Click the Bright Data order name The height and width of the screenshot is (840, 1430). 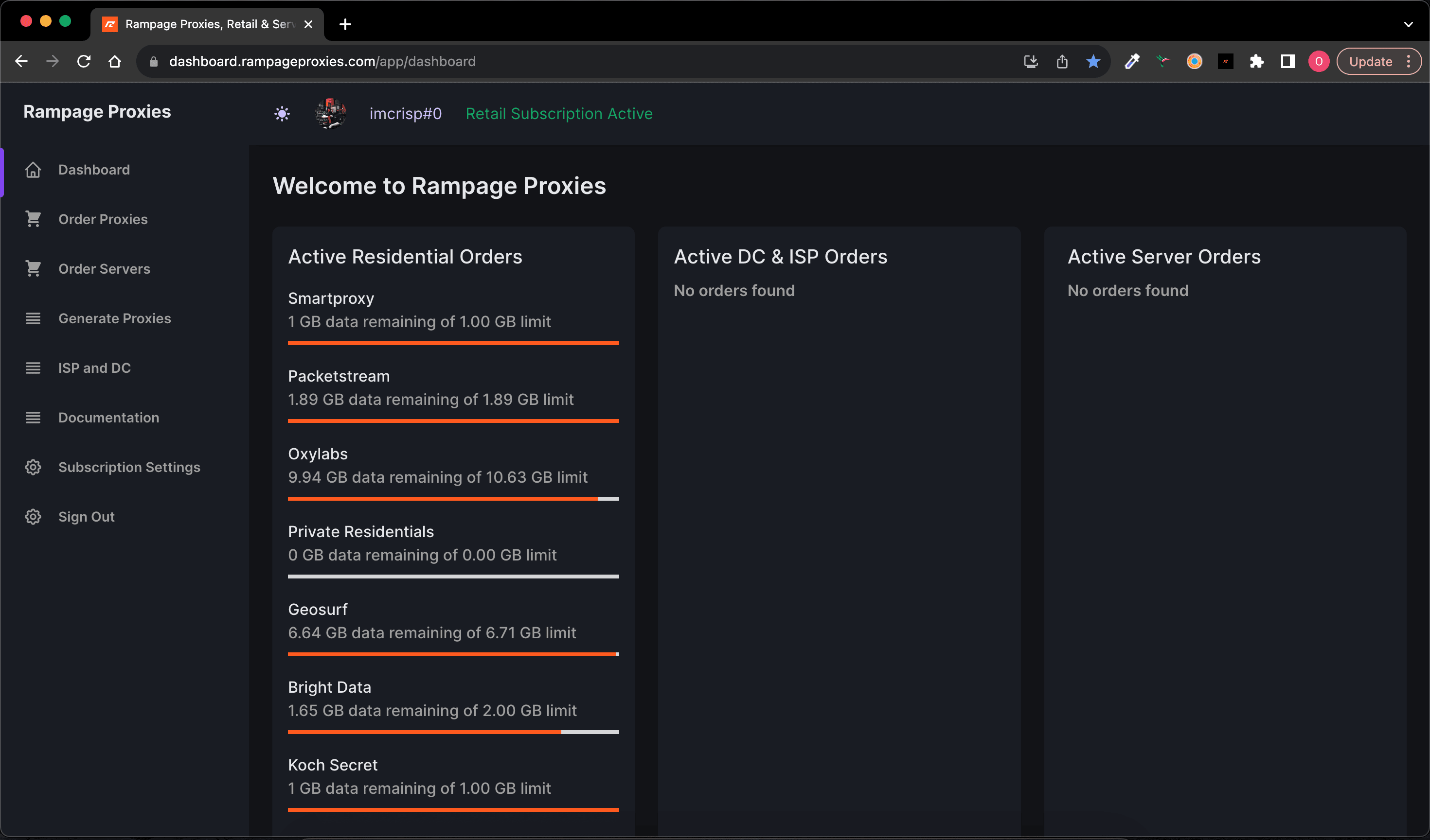click(x=330, y=687)
